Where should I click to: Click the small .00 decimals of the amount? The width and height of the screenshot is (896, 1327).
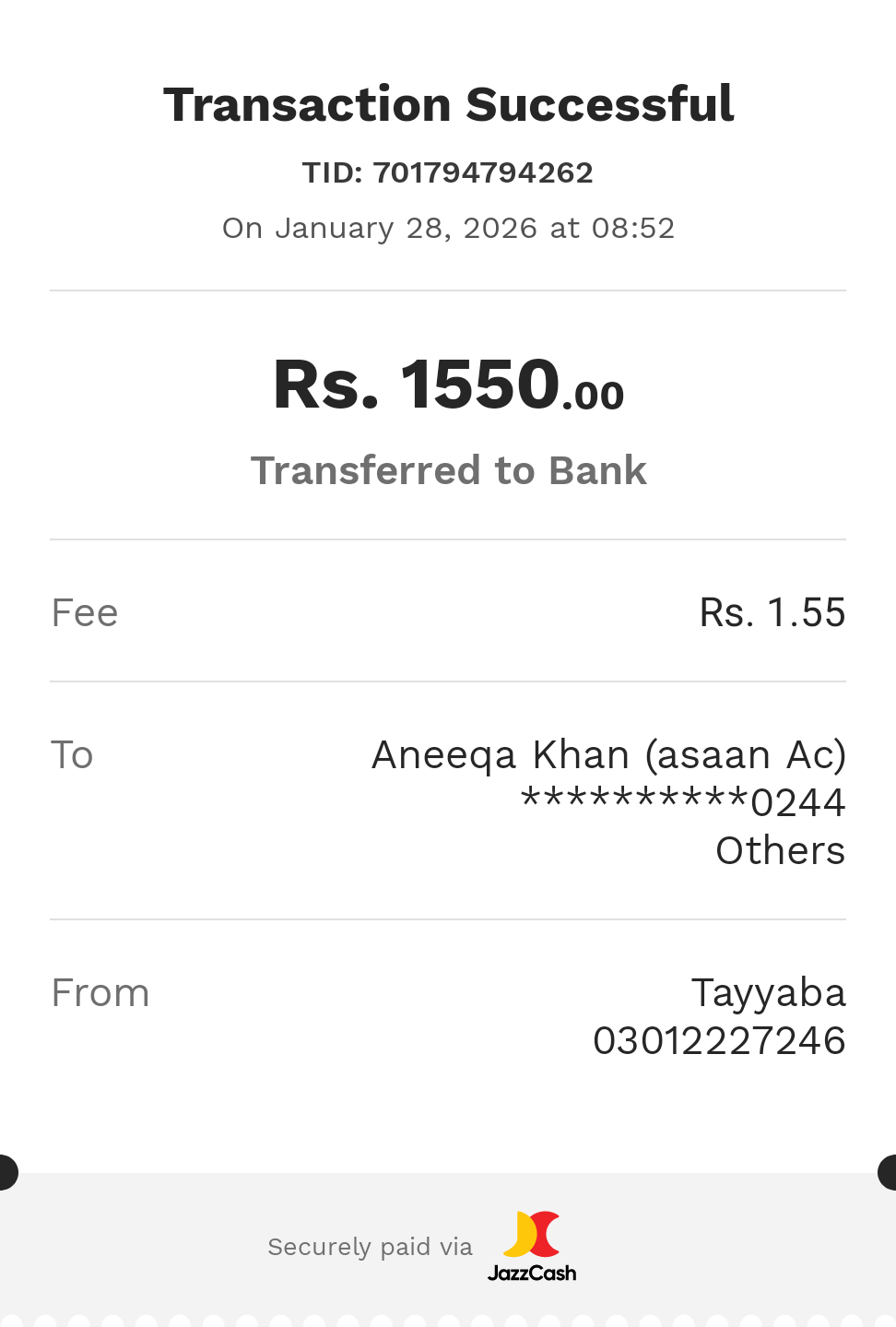[594, 396]
